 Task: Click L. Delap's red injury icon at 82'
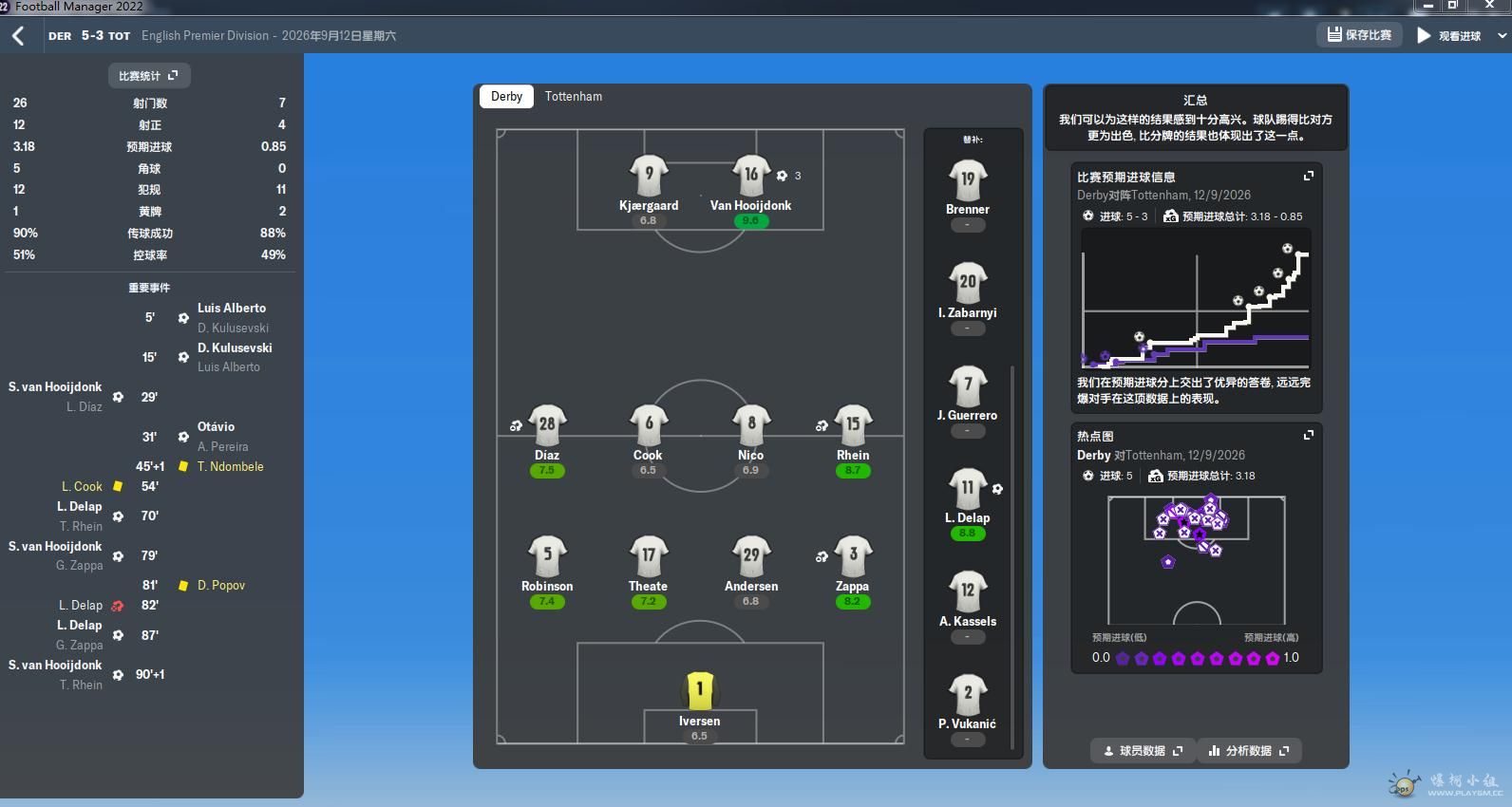[118, 606]
